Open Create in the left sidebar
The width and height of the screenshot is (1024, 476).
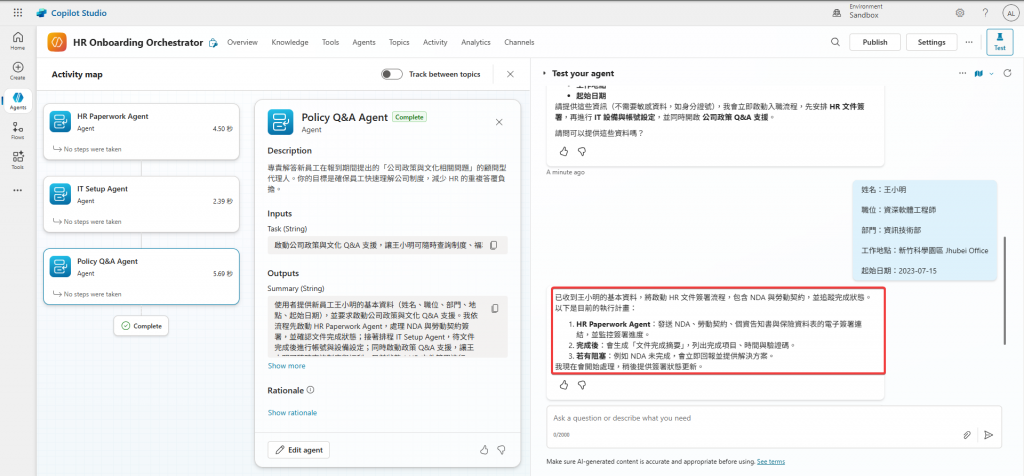[x=18, y=71]
